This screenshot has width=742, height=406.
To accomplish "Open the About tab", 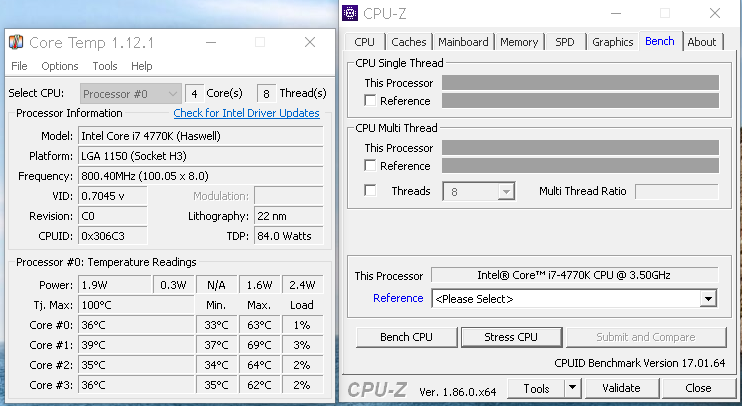I will (x=702, y=42).
